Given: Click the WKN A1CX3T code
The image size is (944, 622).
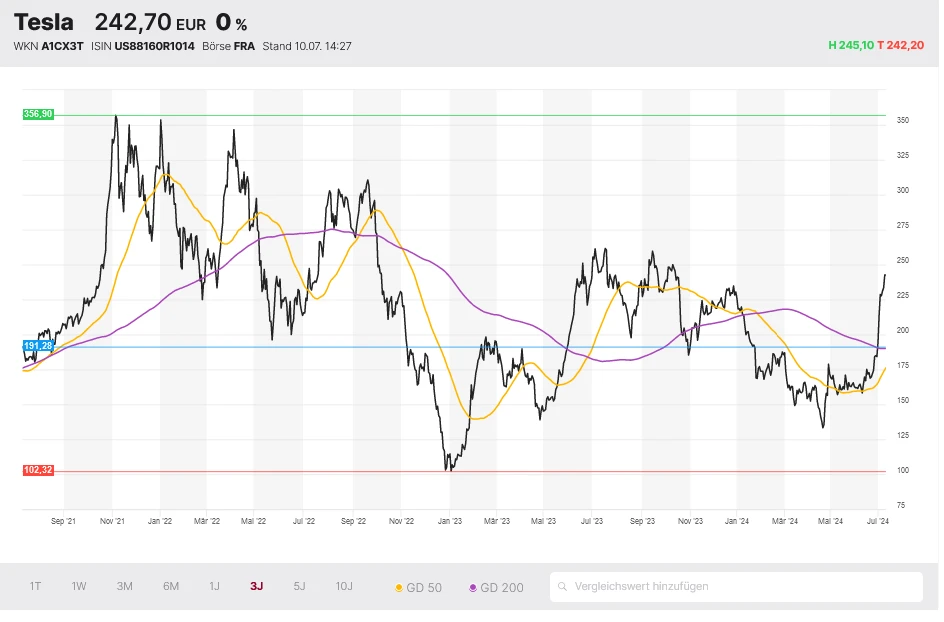Looking at the screenshot, I should point(62,46).
